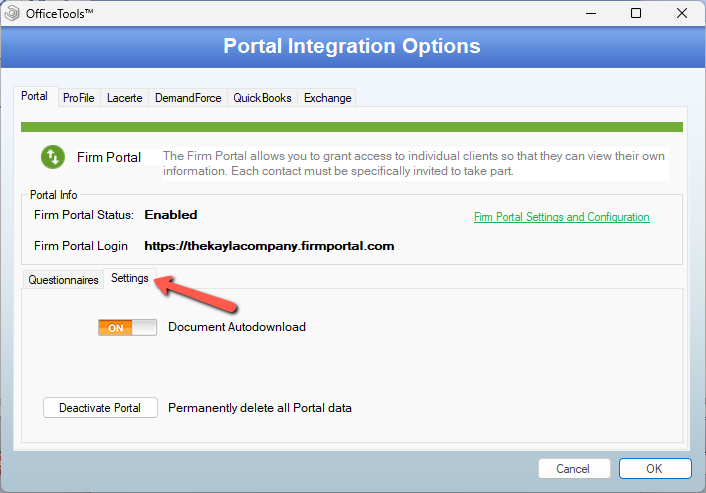Screen dimensions: 706x493
Task: Open the ProFile tab
Action: (x=79, y=98)
